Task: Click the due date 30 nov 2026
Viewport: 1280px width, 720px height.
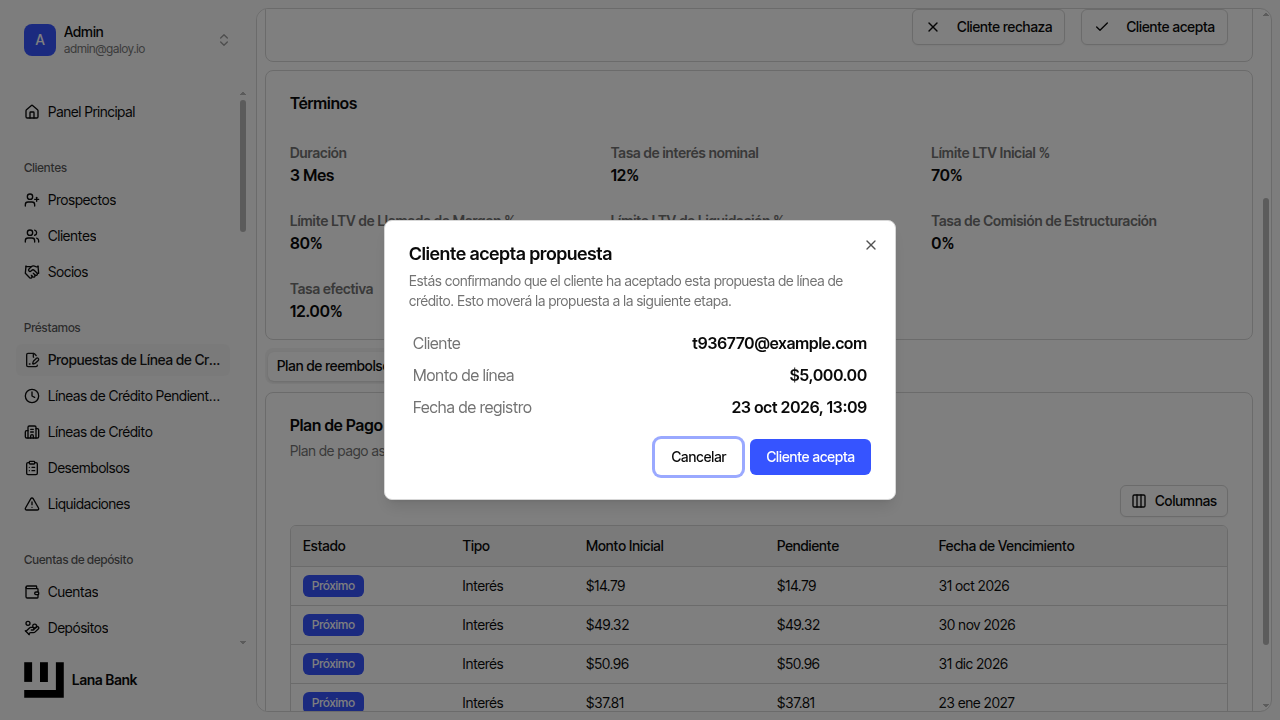Action: pyautogui.click(x=977, y=625)
